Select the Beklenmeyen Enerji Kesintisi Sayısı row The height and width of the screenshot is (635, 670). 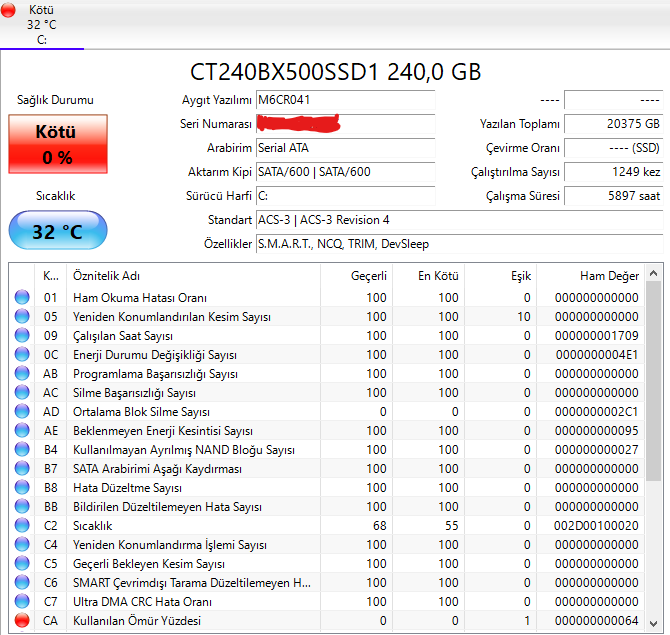(327, 431)
